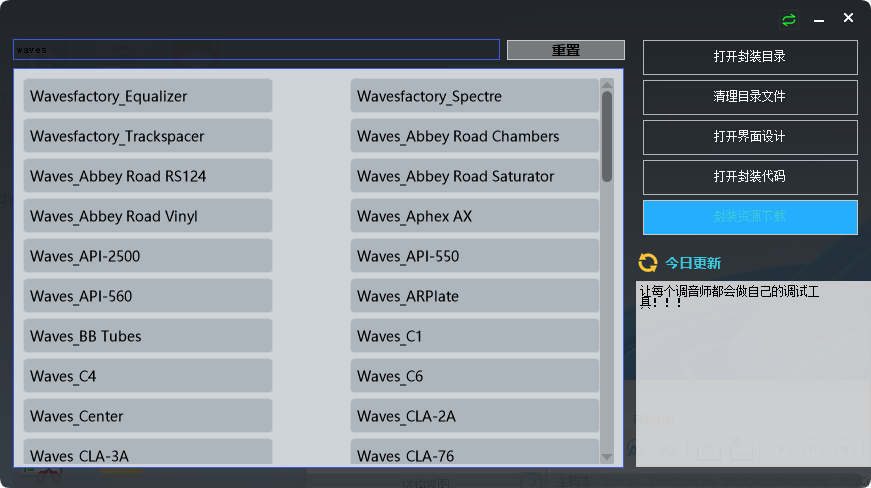Select Waves_Abbey Road RS124
This screenshot has height=488, width=871.
[148, 176]
